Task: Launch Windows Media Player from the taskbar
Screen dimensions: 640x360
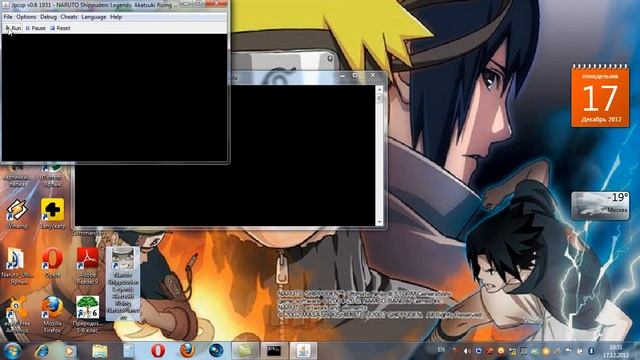Action: tap(70, 351)
